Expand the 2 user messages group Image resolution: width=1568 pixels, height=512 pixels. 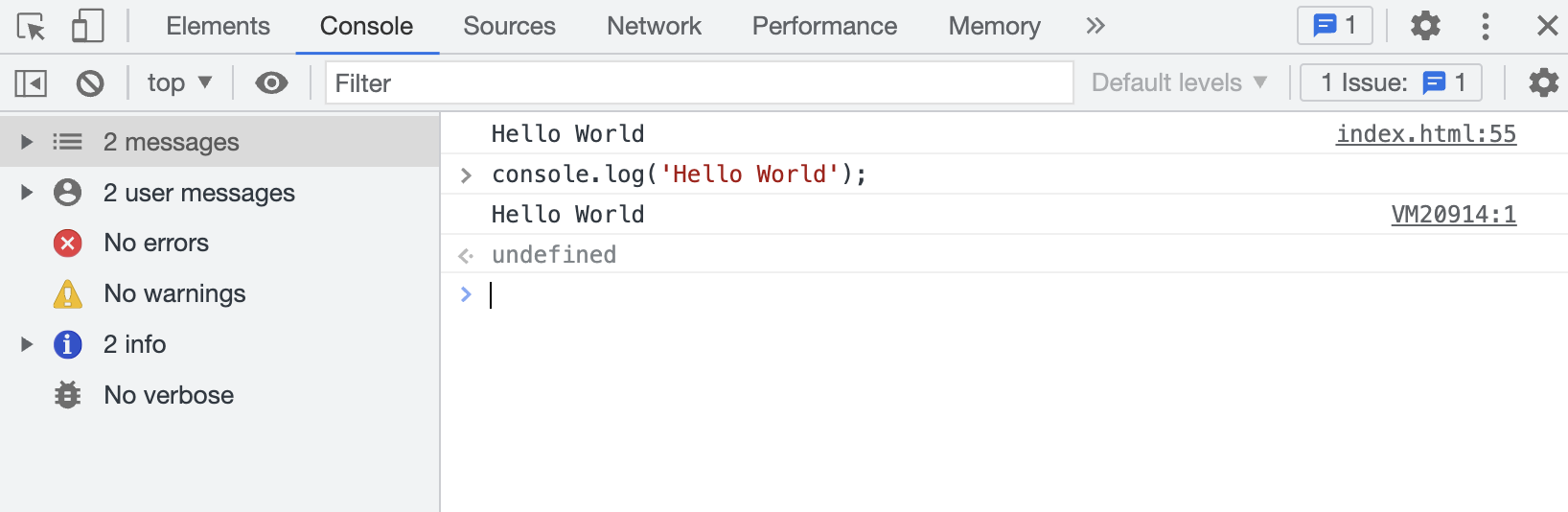(x=27, y=193)
